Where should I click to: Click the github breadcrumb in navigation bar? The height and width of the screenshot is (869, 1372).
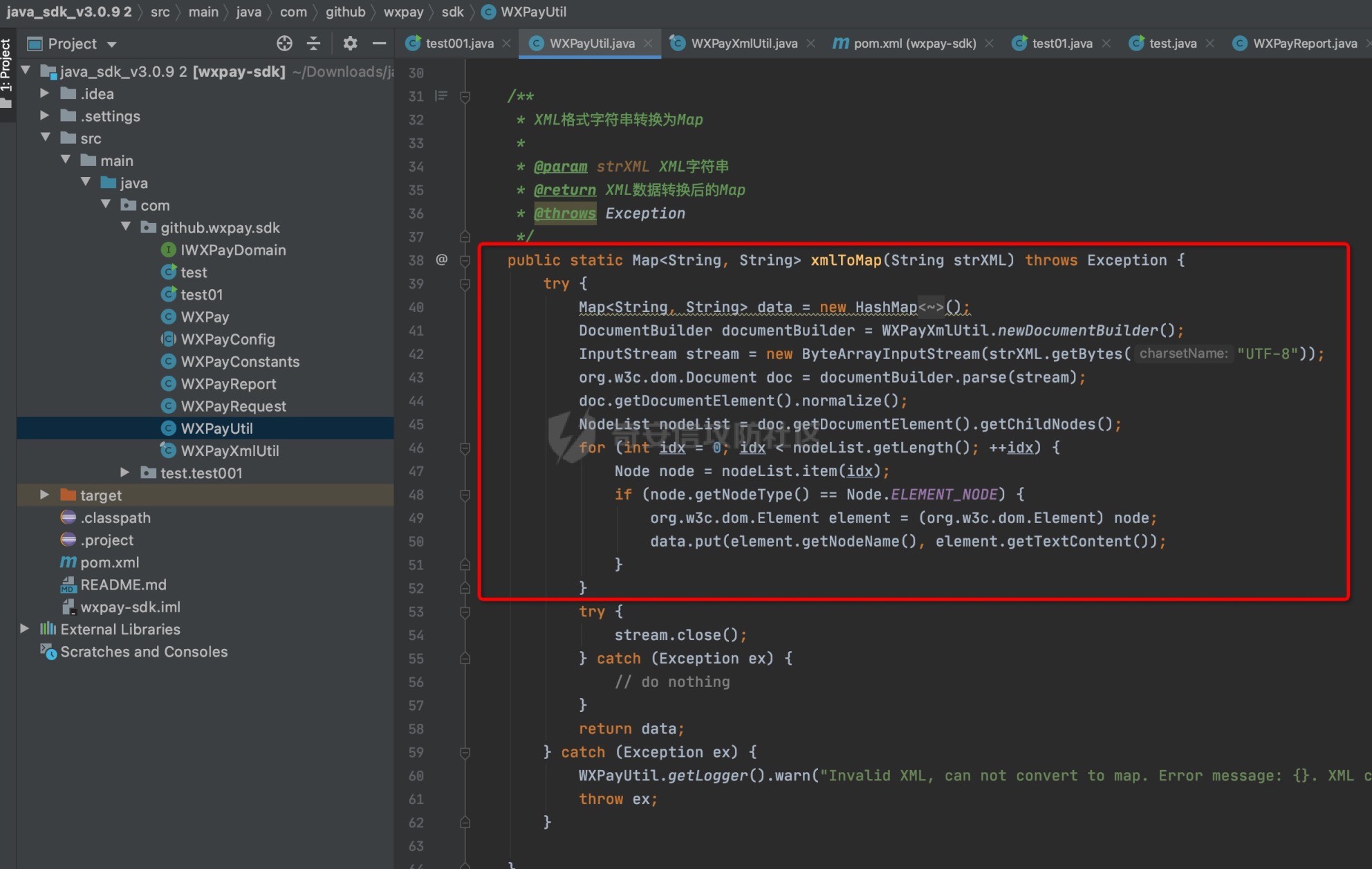(x=345, y=12)
